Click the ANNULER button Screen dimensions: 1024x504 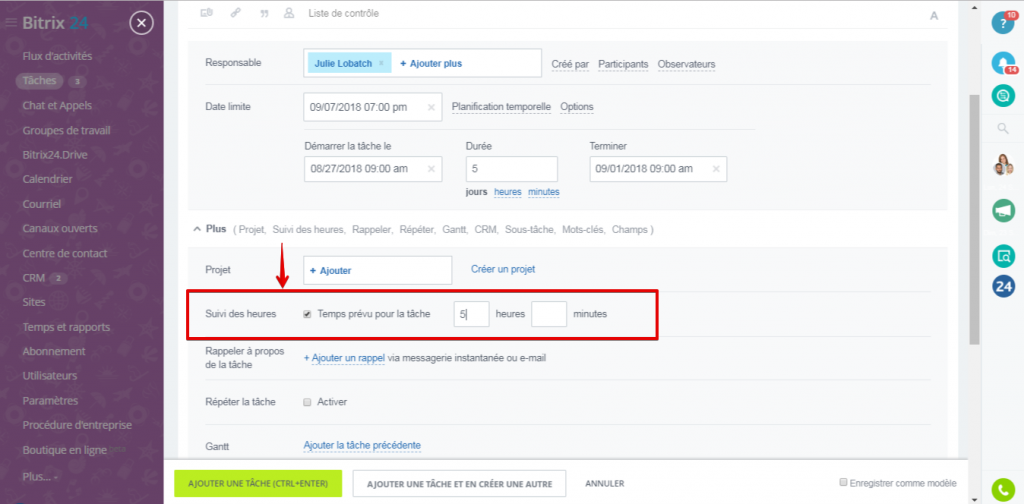coord(605,484)
